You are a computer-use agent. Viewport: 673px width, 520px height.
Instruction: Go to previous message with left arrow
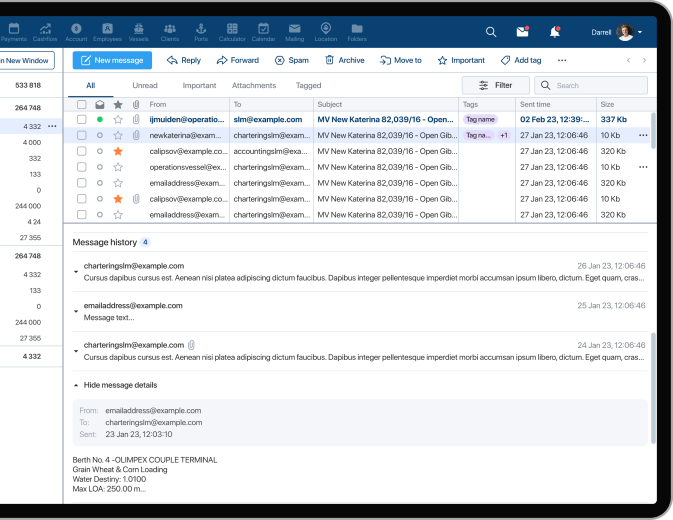click(628, 60)
